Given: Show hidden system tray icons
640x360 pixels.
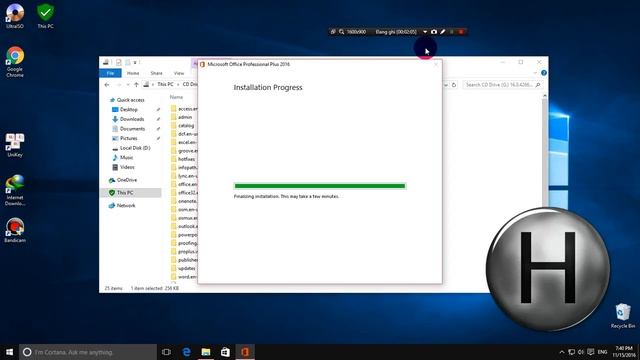Looking at the screenshot, I should point(562,352).
